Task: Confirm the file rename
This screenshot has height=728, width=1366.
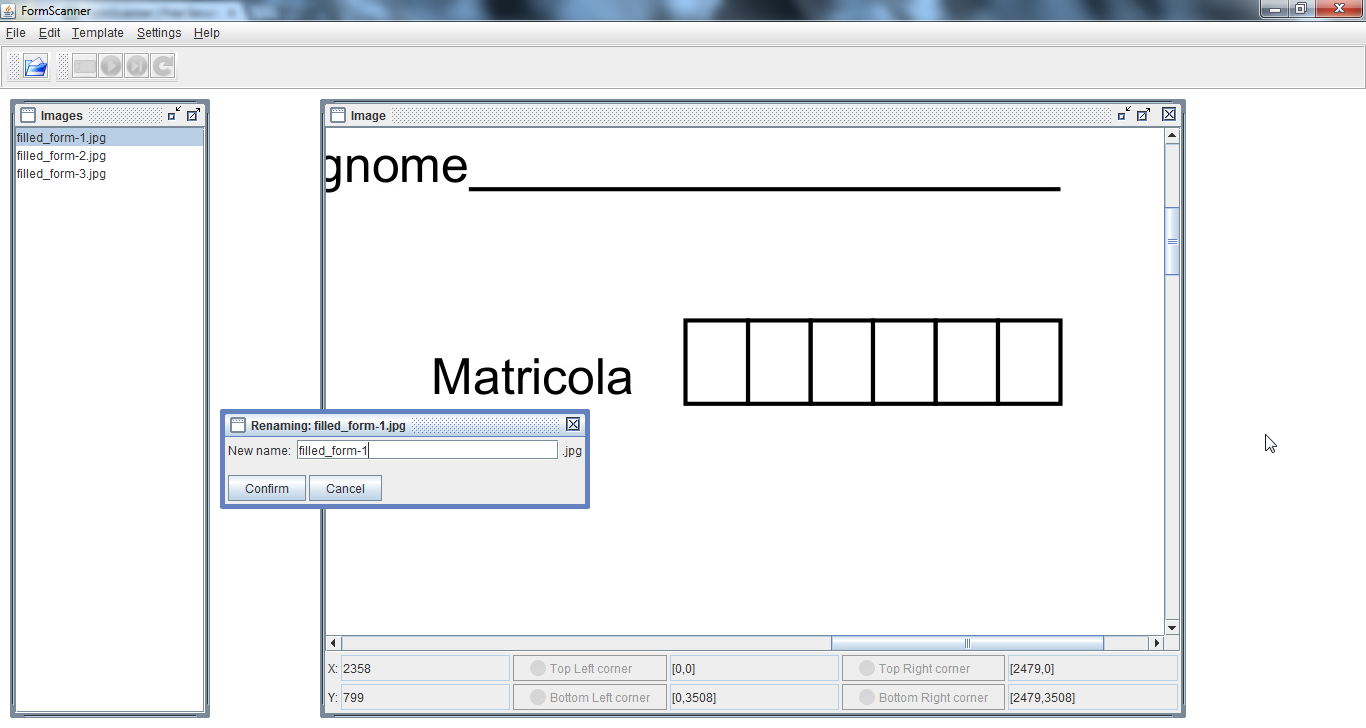Action: [267, 488]
